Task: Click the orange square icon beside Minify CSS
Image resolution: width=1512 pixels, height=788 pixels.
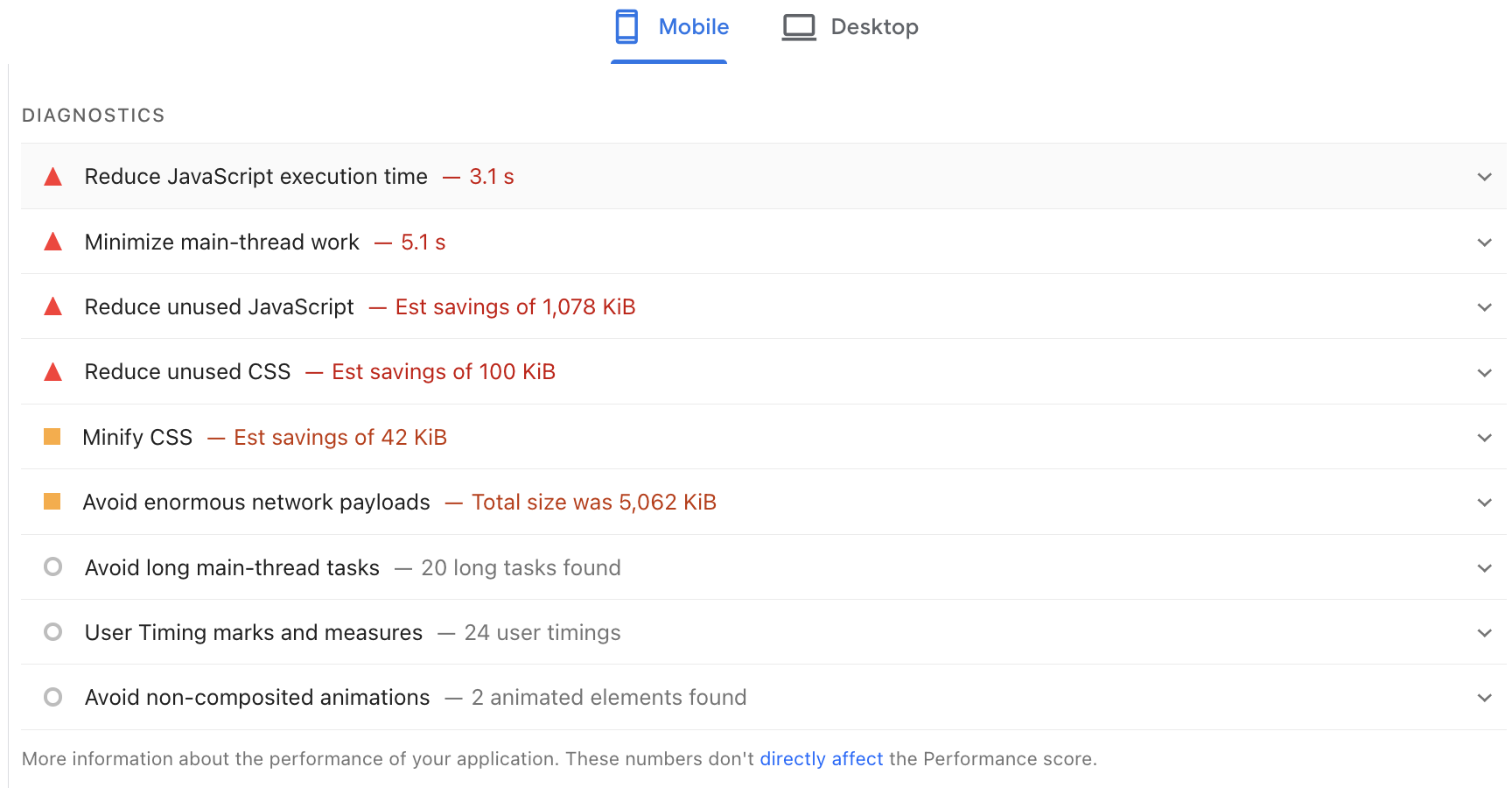Action: pyautogui.click(x=52, y=436)
